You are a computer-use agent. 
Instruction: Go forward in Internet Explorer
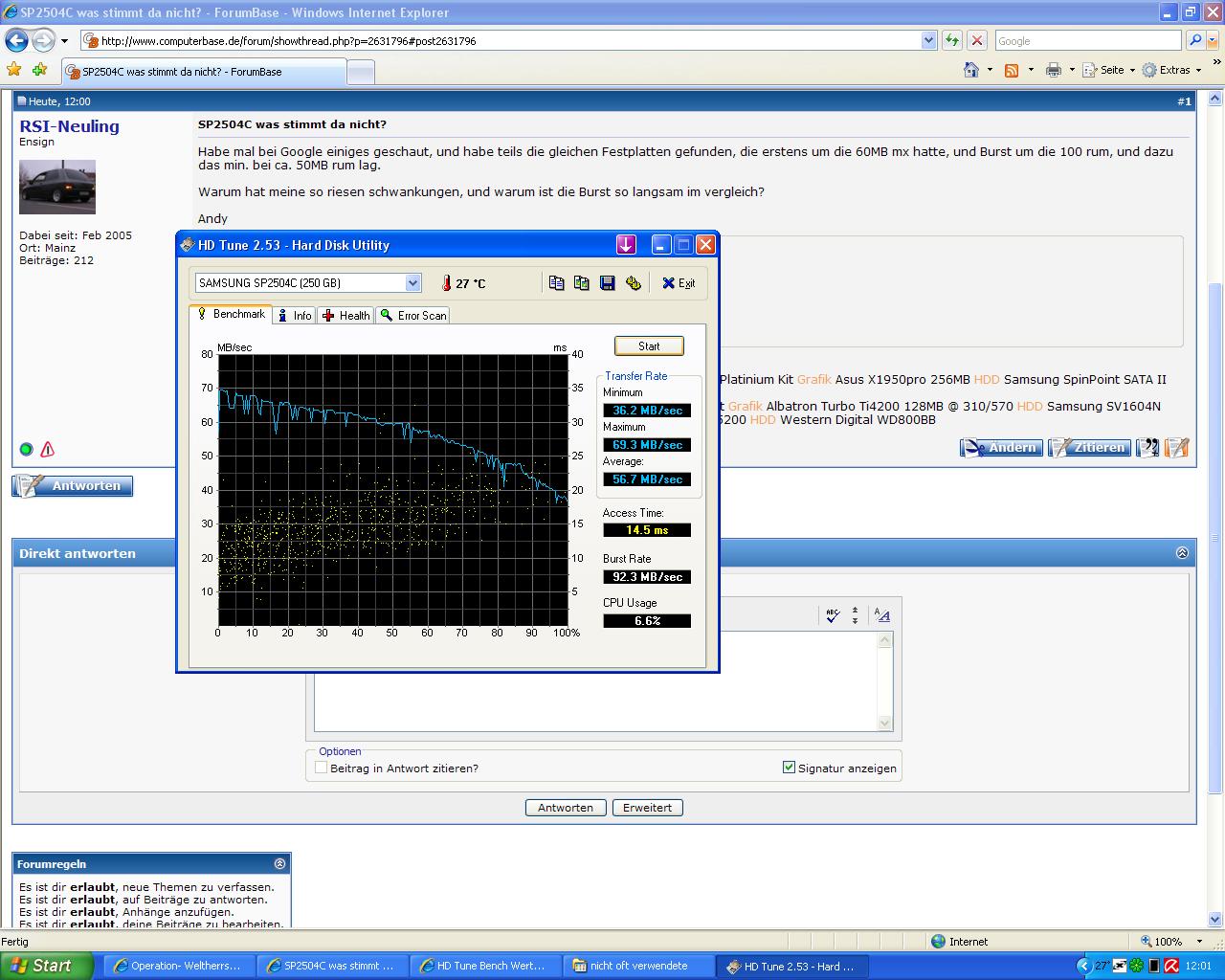[x=43, y=40]
